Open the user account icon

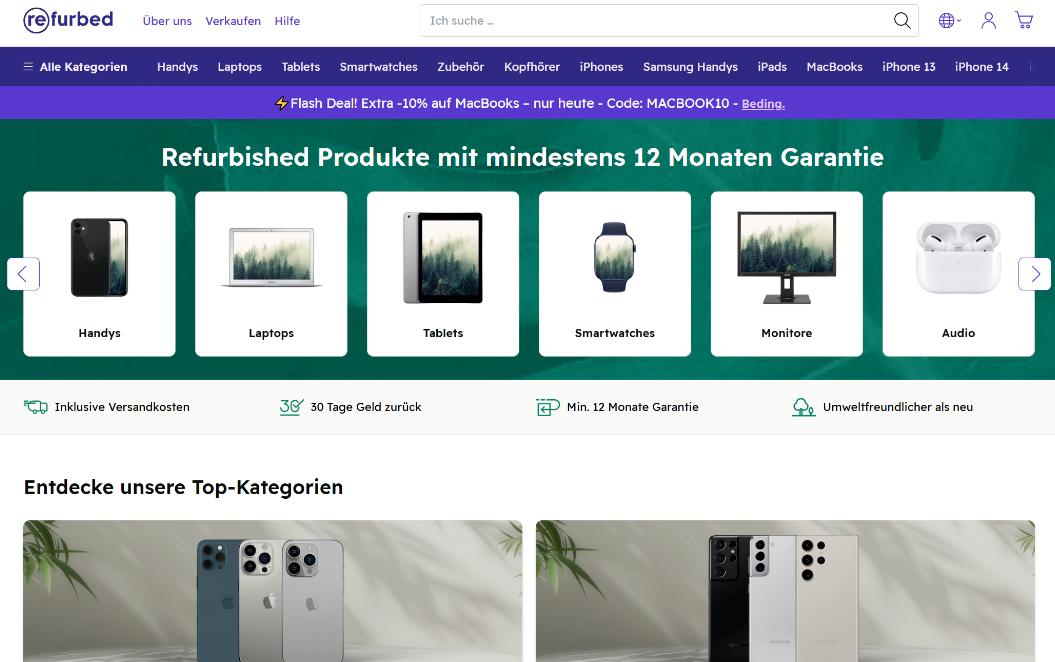[x=988, y=21]
